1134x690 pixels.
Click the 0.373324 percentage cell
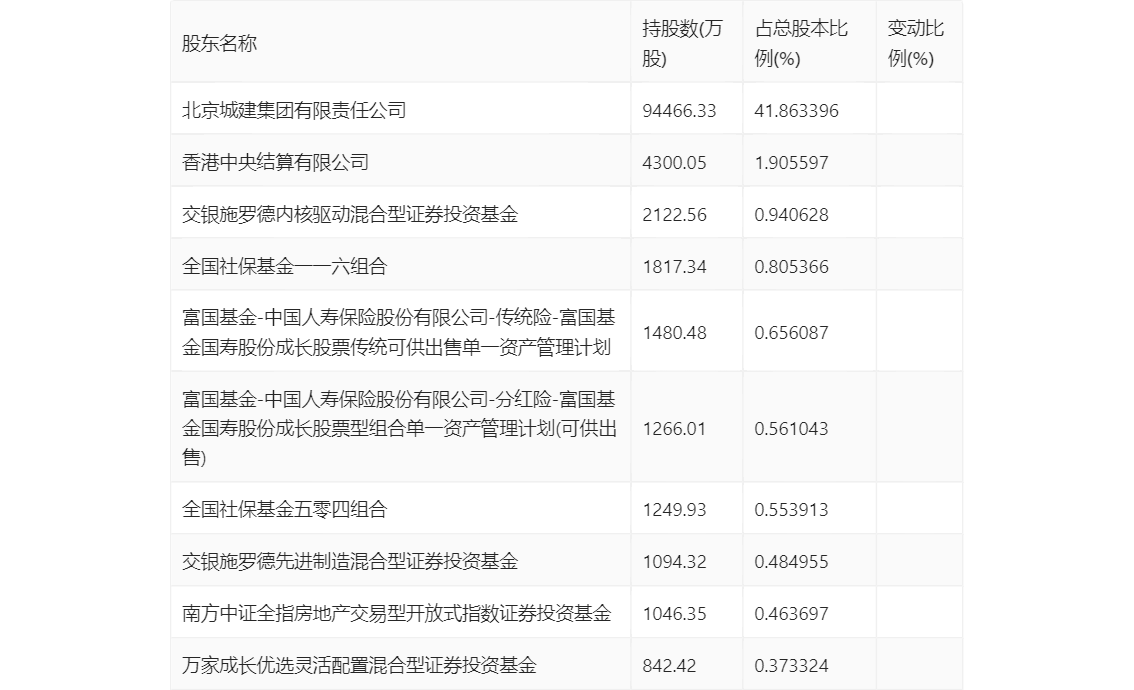(x=791, y=666)
